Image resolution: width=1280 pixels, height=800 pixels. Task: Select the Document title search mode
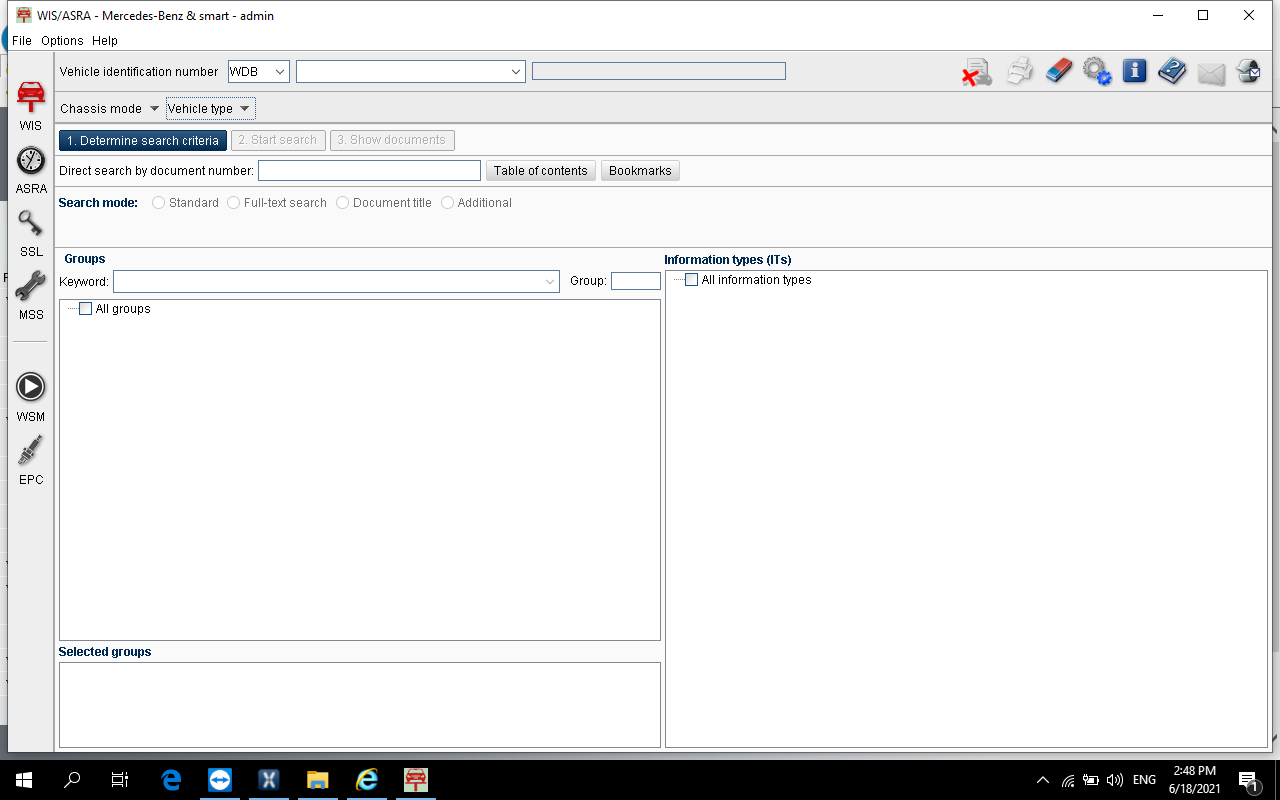tap(343, 203)
